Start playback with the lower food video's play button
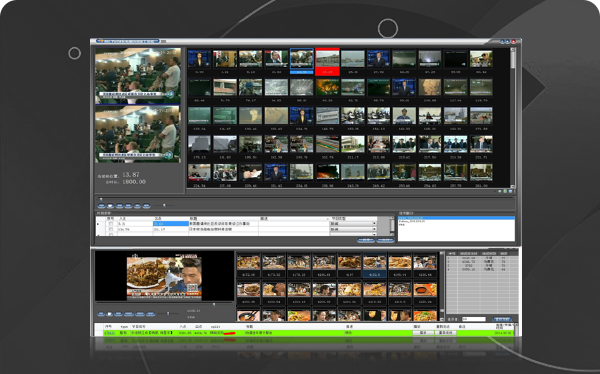 (109, 314)
